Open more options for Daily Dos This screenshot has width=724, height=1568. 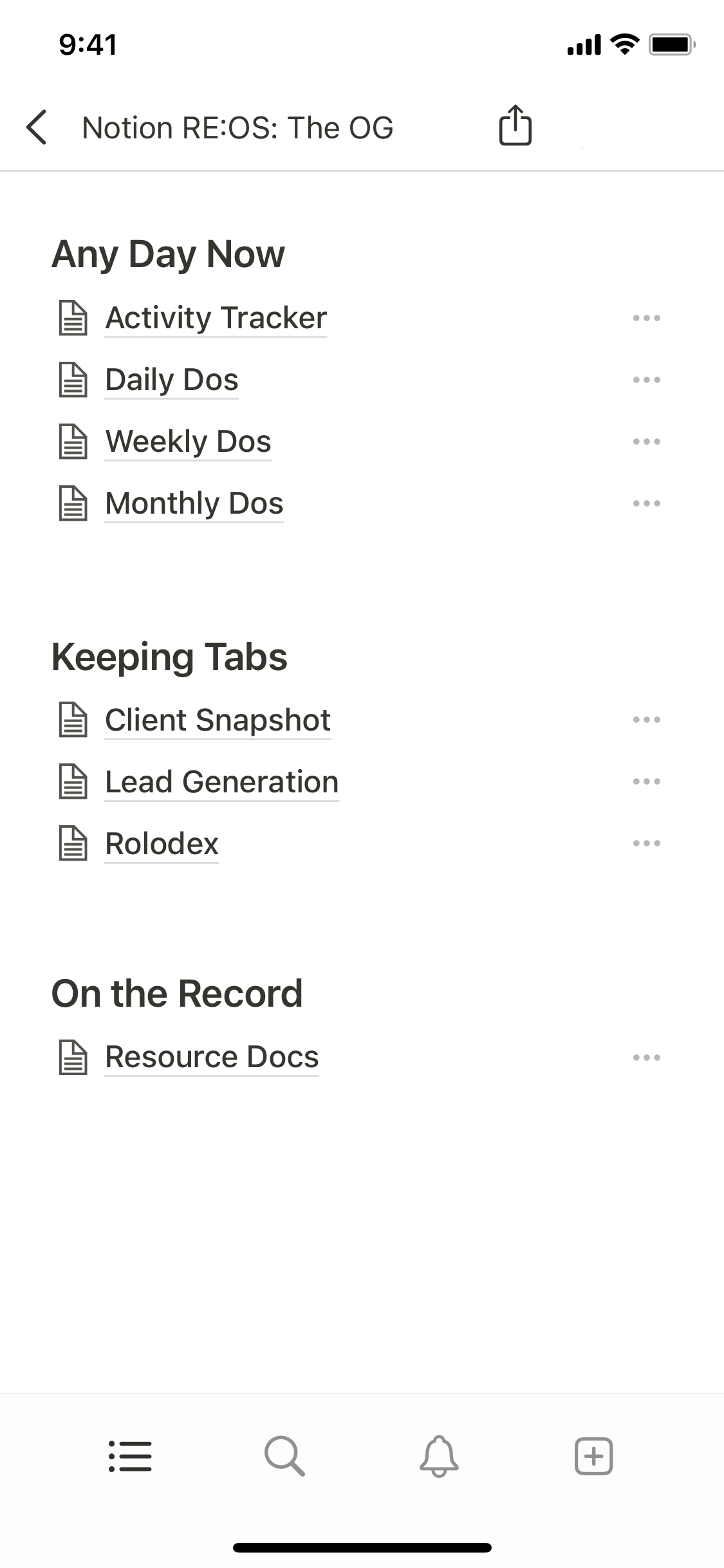646,380
